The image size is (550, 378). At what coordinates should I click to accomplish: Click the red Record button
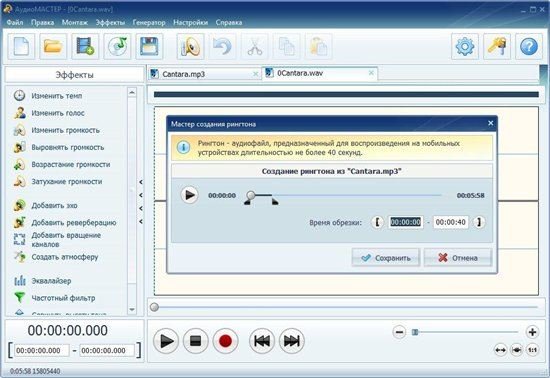tap(225, 341)
